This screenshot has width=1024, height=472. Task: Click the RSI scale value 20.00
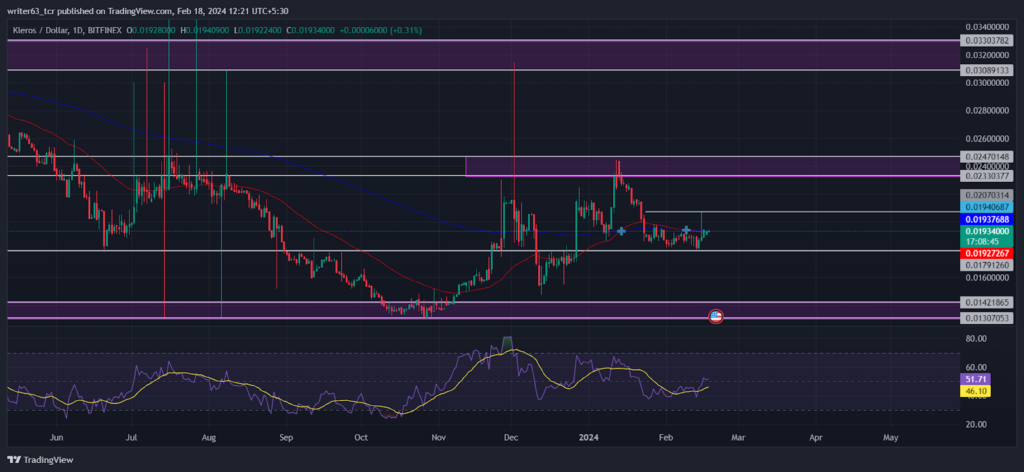975,424
